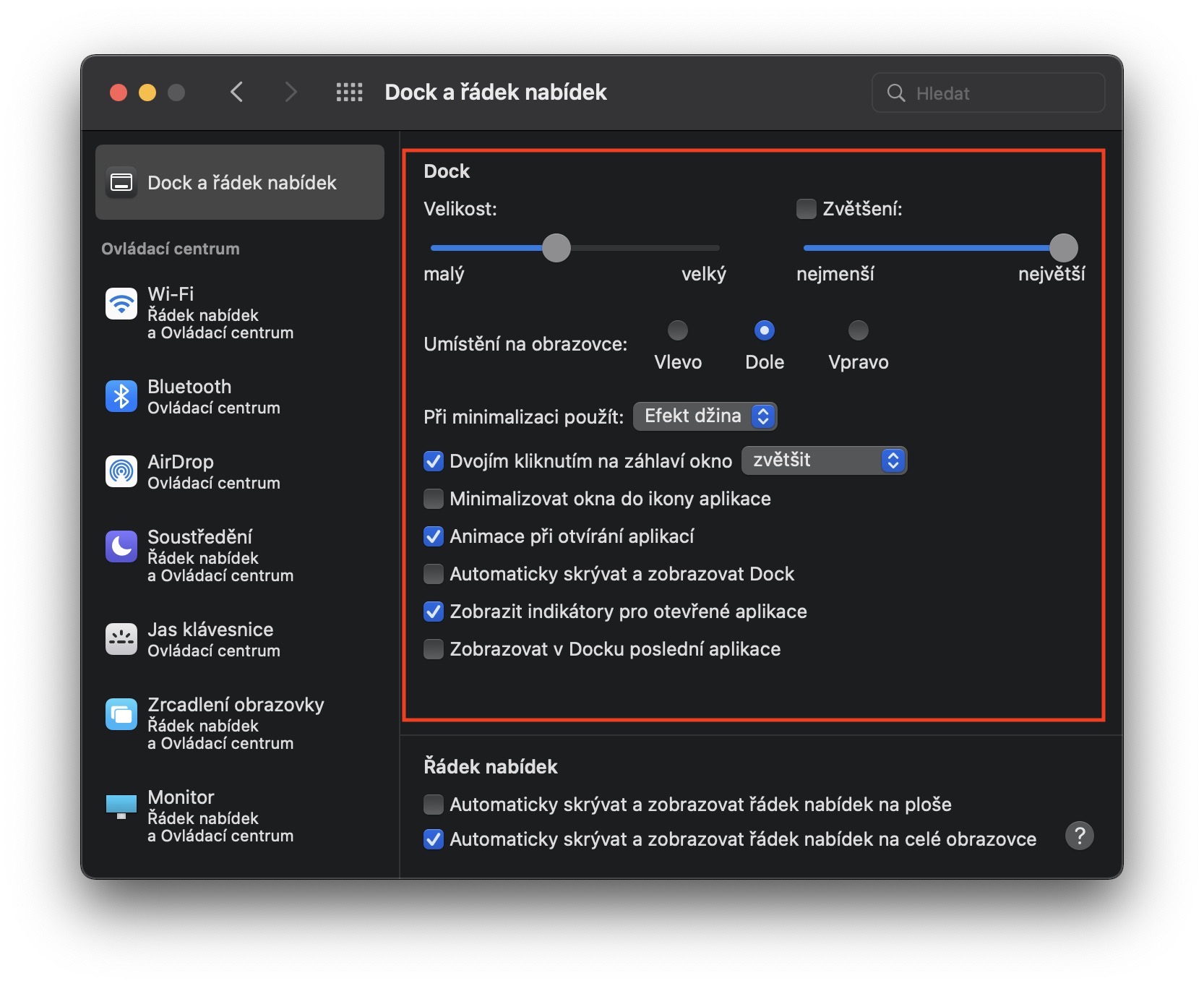Open Soustředění sidebar item
The image size is (1204, 986).
[x=240, y=555]
